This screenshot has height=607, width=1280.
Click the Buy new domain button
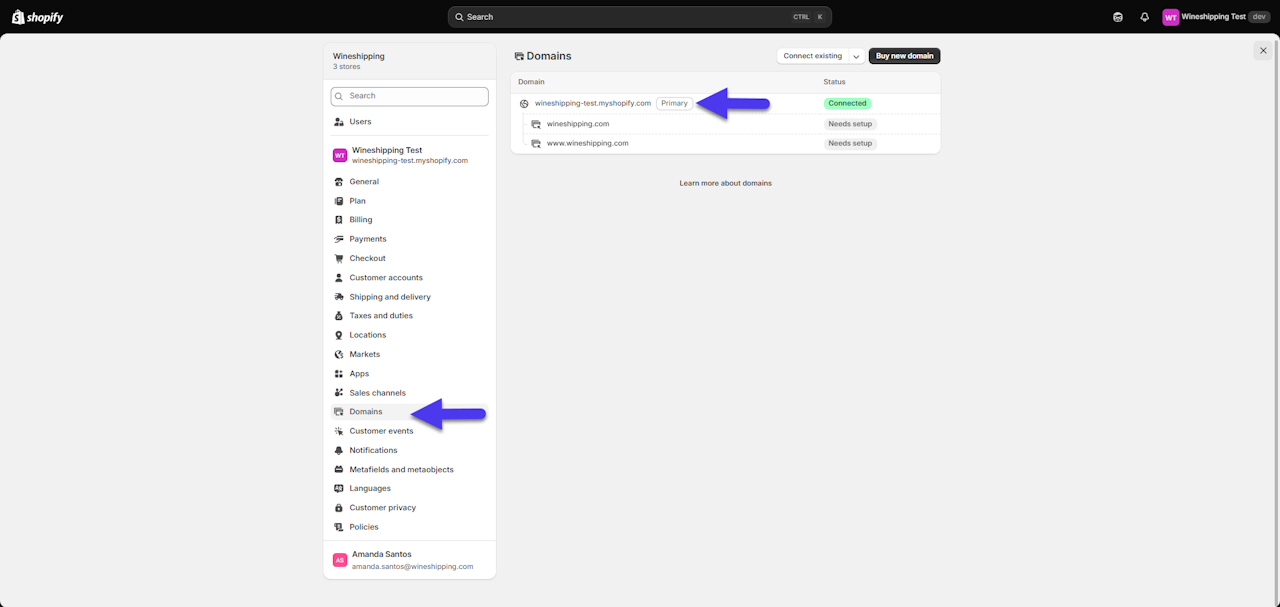tap(905, 56)
